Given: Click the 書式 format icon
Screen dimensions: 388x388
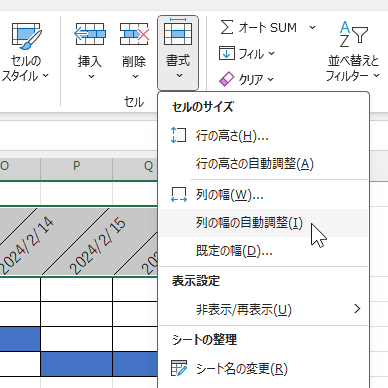Looking at the screenshot, I should coord(178,32).
